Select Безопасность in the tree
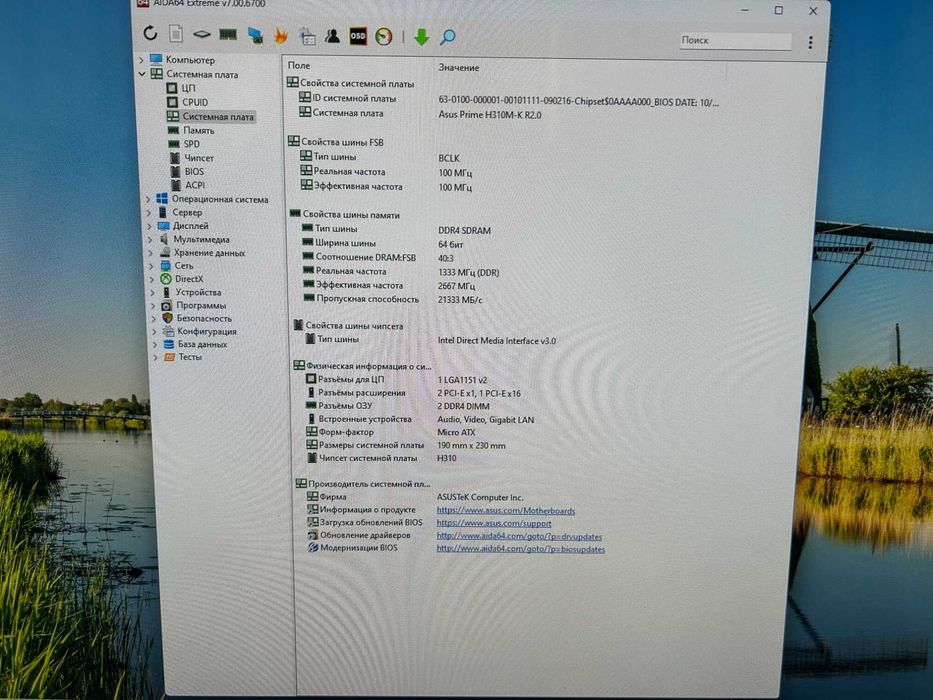933x700 pixels. 204,318
